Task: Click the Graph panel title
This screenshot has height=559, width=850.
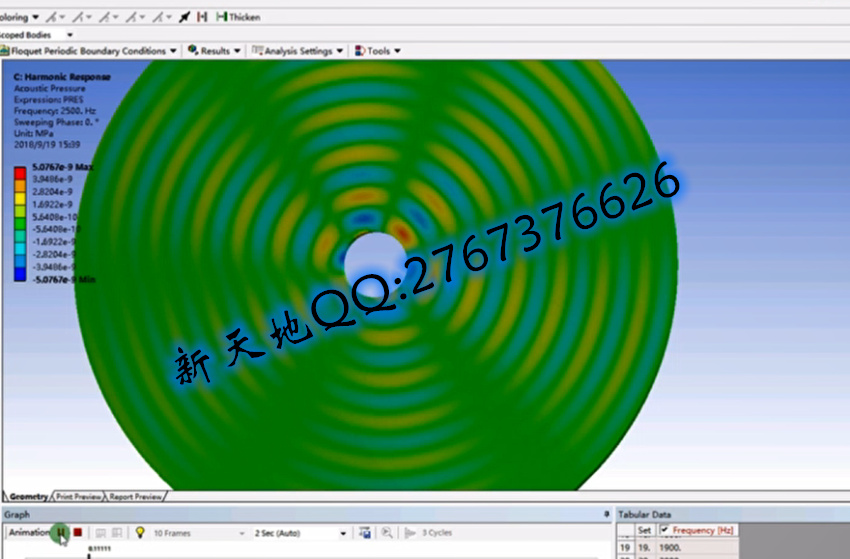Action: click(x=17, y=515)
